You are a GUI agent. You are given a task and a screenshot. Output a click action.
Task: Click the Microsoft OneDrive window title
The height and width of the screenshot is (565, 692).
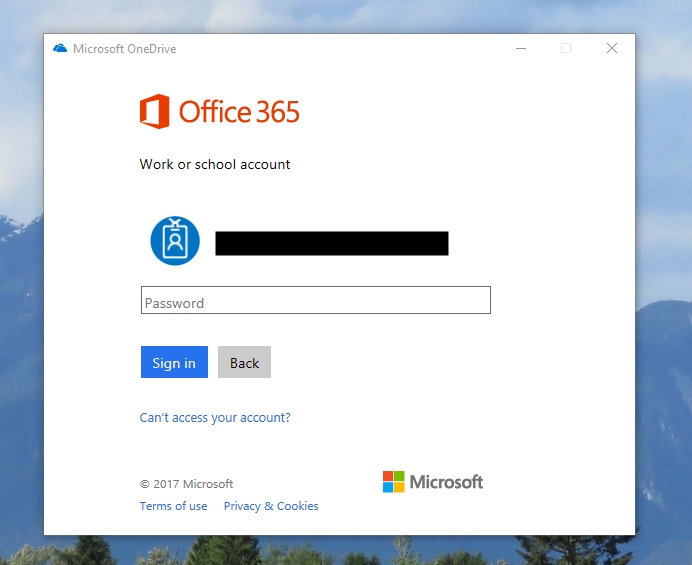(124, 49)
